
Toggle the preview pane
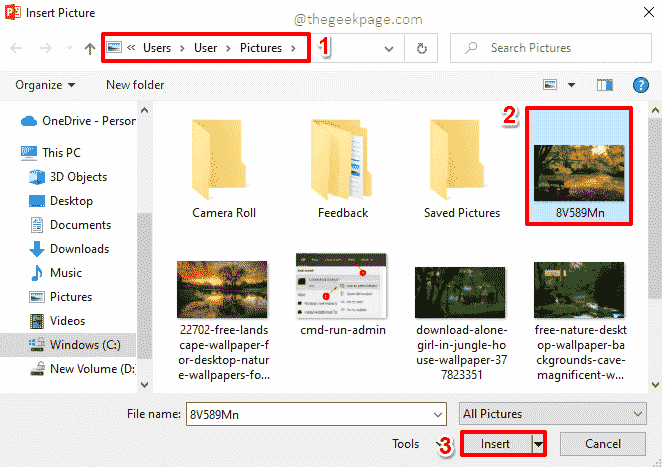pos(605,85)
